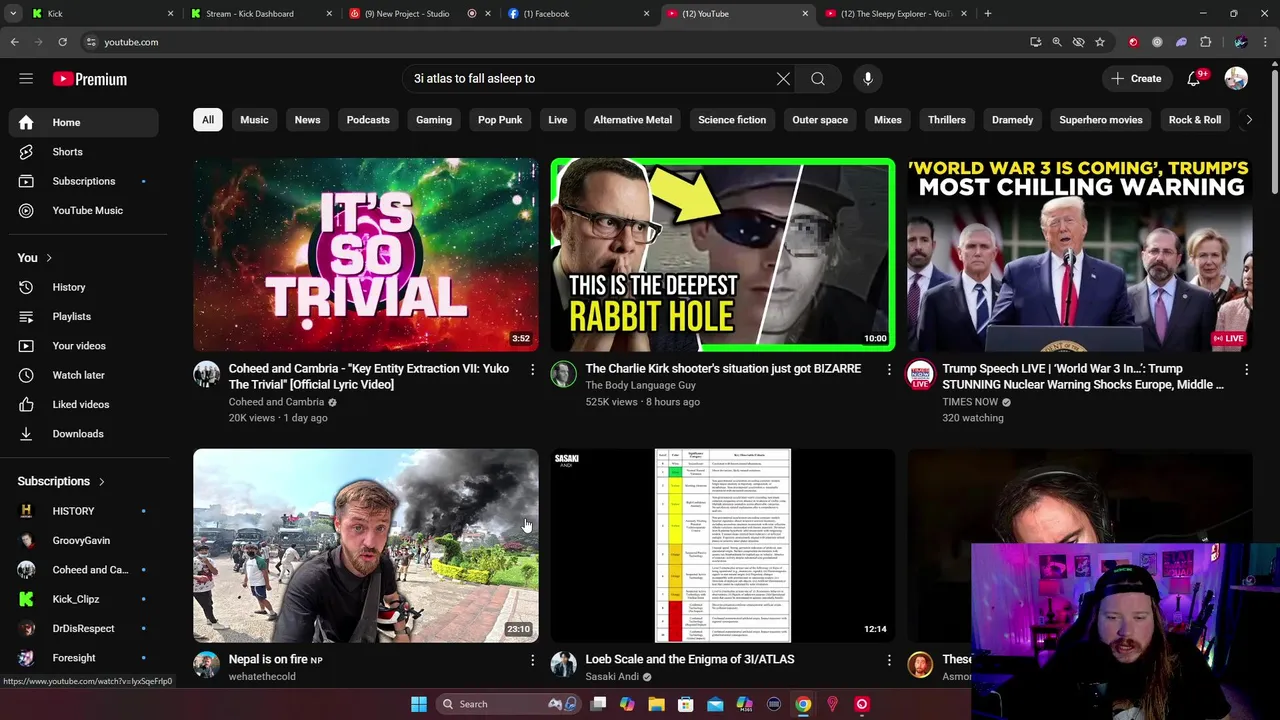Open the YouTube hamburger guide menu
This screenshot has width=1280, height=720.
click(26, 79)
